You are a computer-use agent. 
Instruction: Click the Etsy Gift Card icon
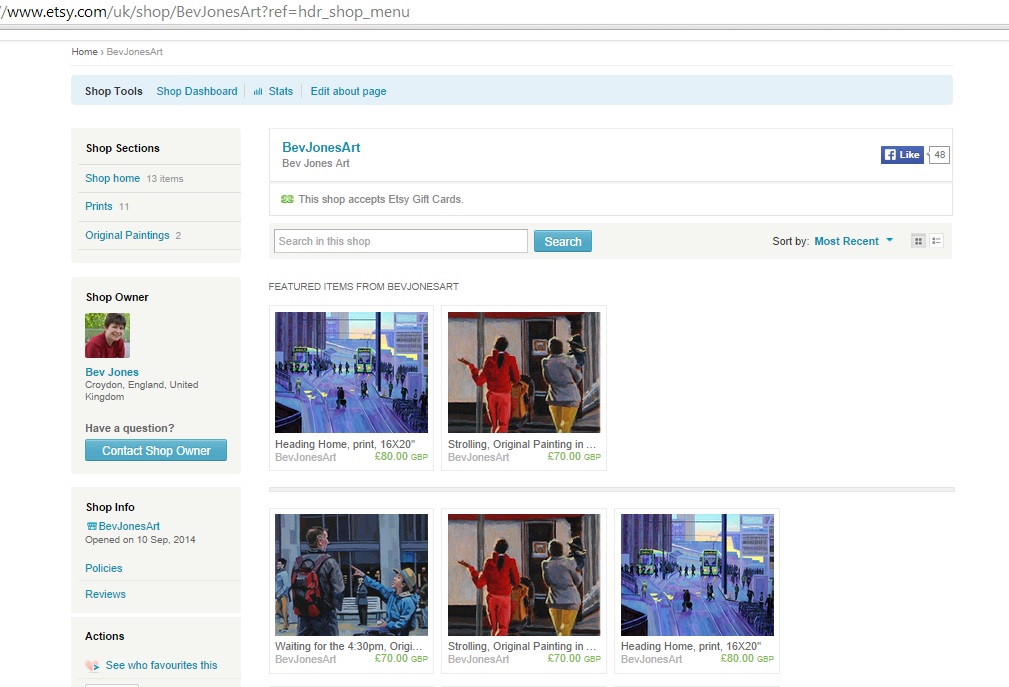(x=287, y=199)
